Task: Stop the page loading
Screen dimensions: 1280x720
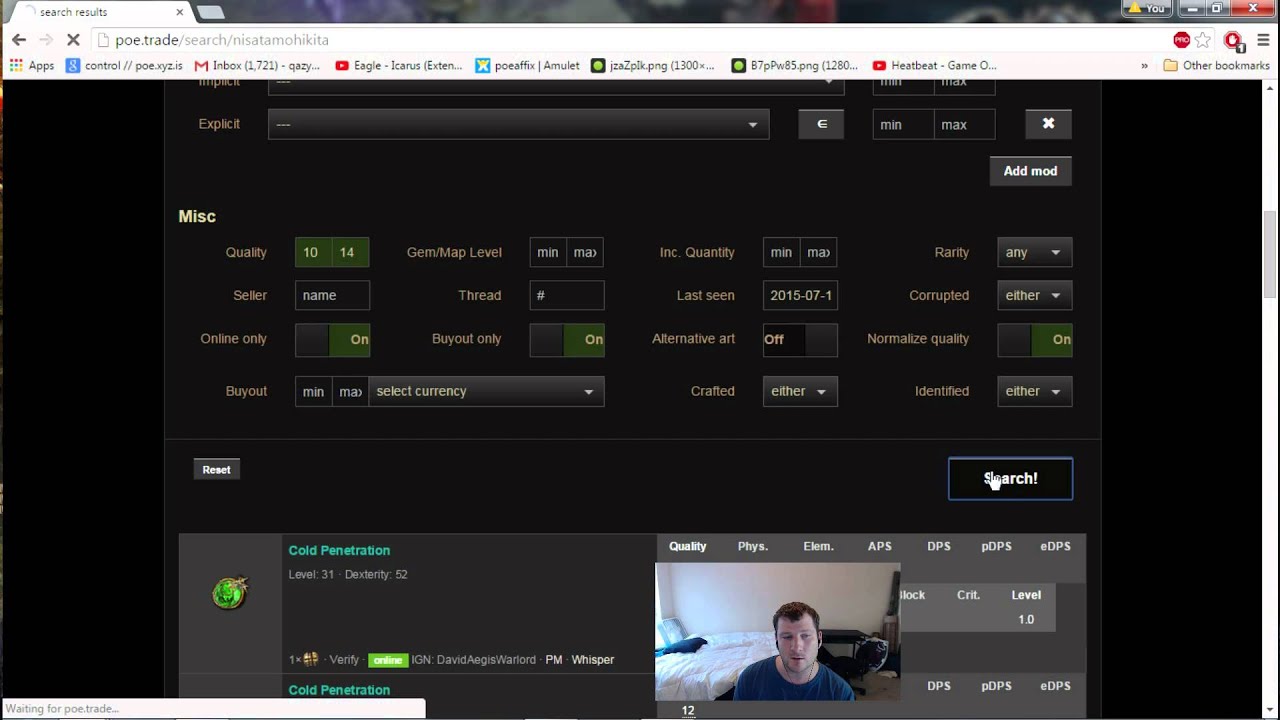Action: (73, 40)
